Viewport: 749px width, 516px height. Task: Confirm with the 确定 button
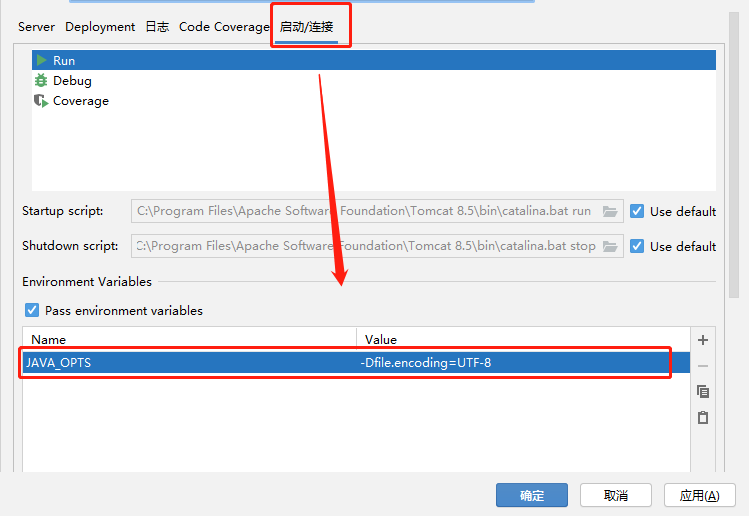coord(532,495)
